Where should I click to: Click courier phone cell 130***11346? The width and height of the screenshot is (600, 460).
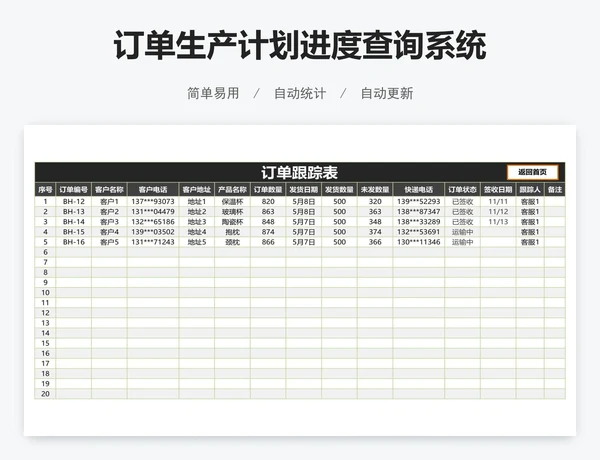419,242
